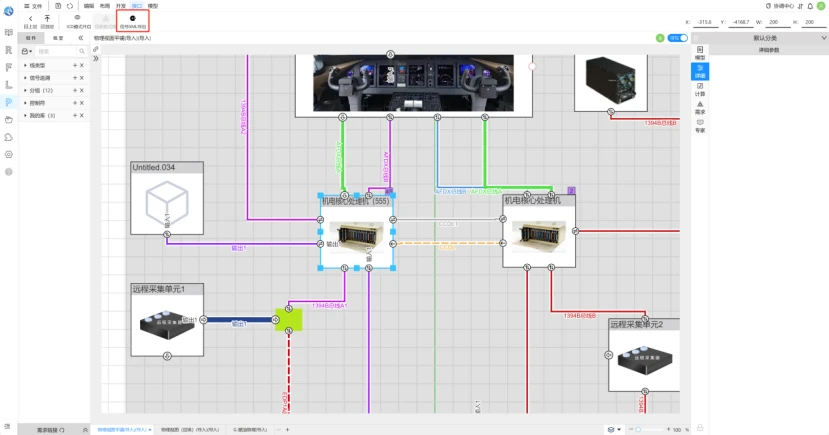
Task: Open the 开发 menu
Action: 121,6
